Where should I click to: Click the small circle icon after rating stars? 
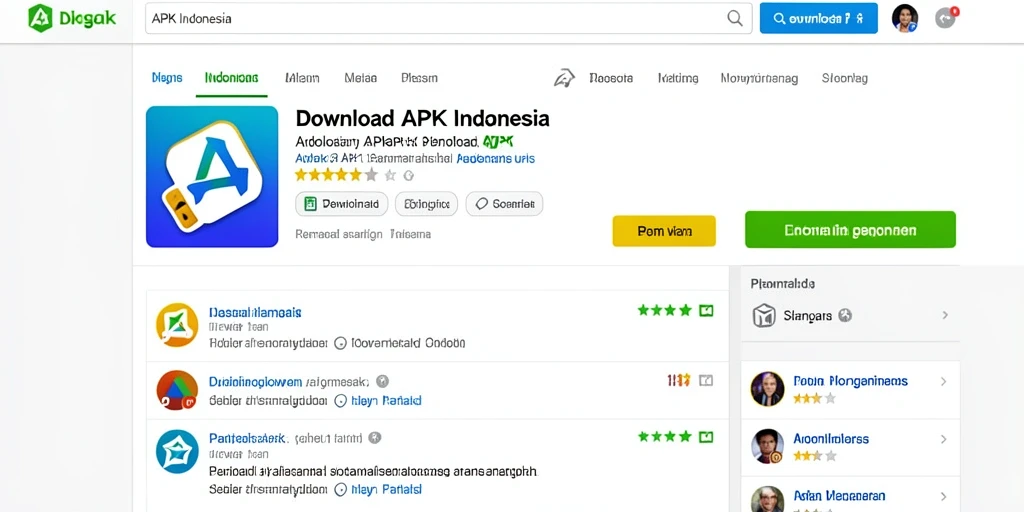pos(409,175)
